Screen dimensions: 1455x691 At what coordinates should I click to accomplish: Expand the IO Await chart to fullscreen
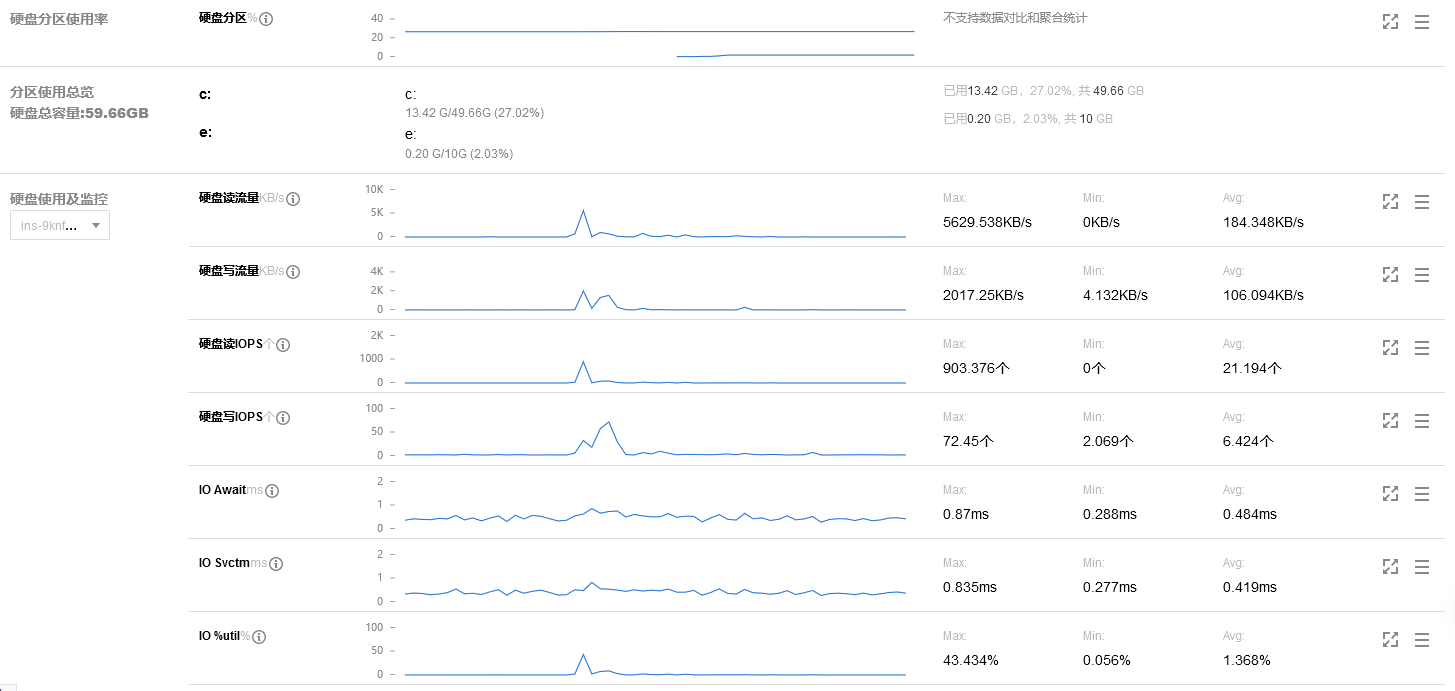point(1390,494)
